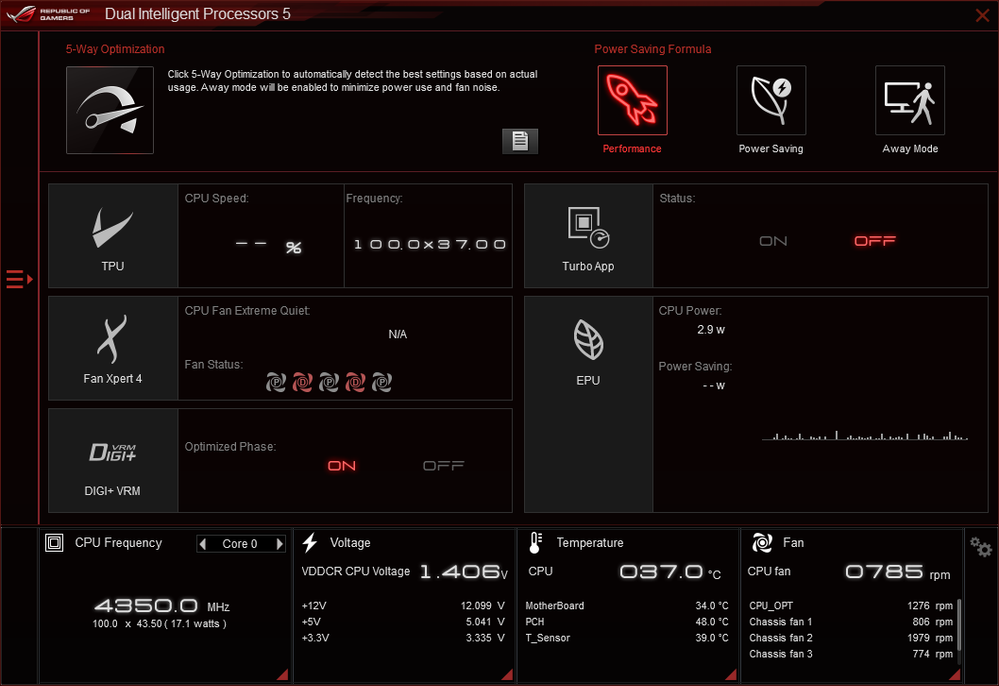
Task: Click the Chassis fan 3 row label
Action: [780, 654]
